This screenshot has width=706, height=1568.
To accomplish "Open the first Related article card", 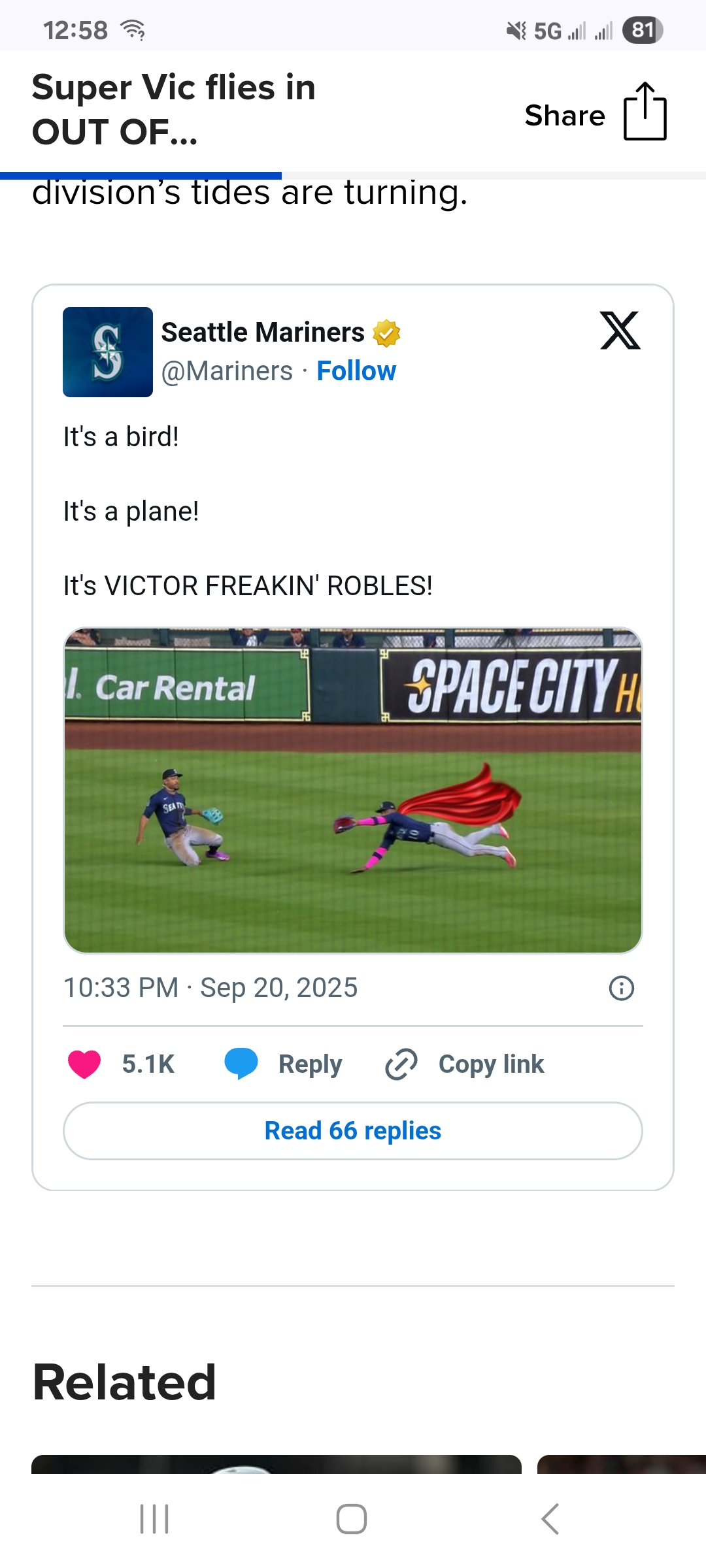I will (276, 1464).
